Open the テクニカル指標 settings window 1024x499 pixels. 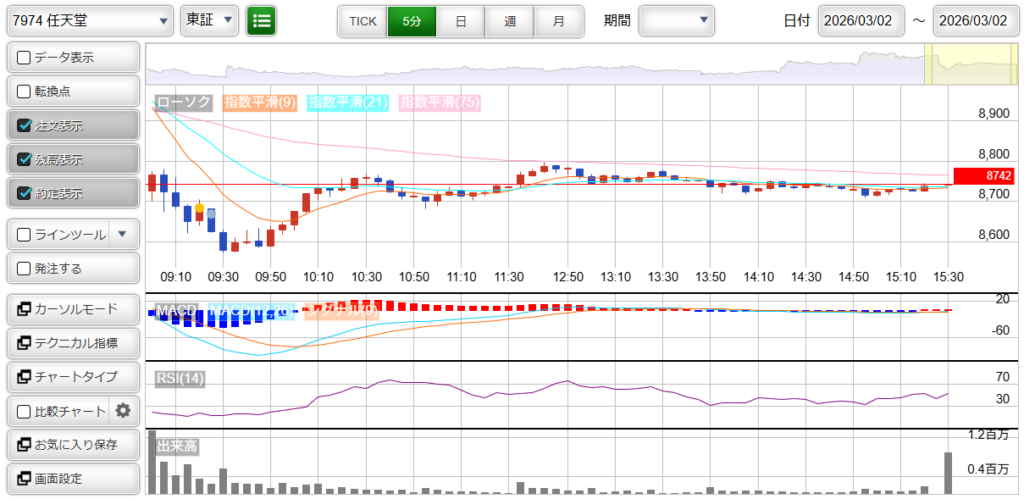[72, 343]
